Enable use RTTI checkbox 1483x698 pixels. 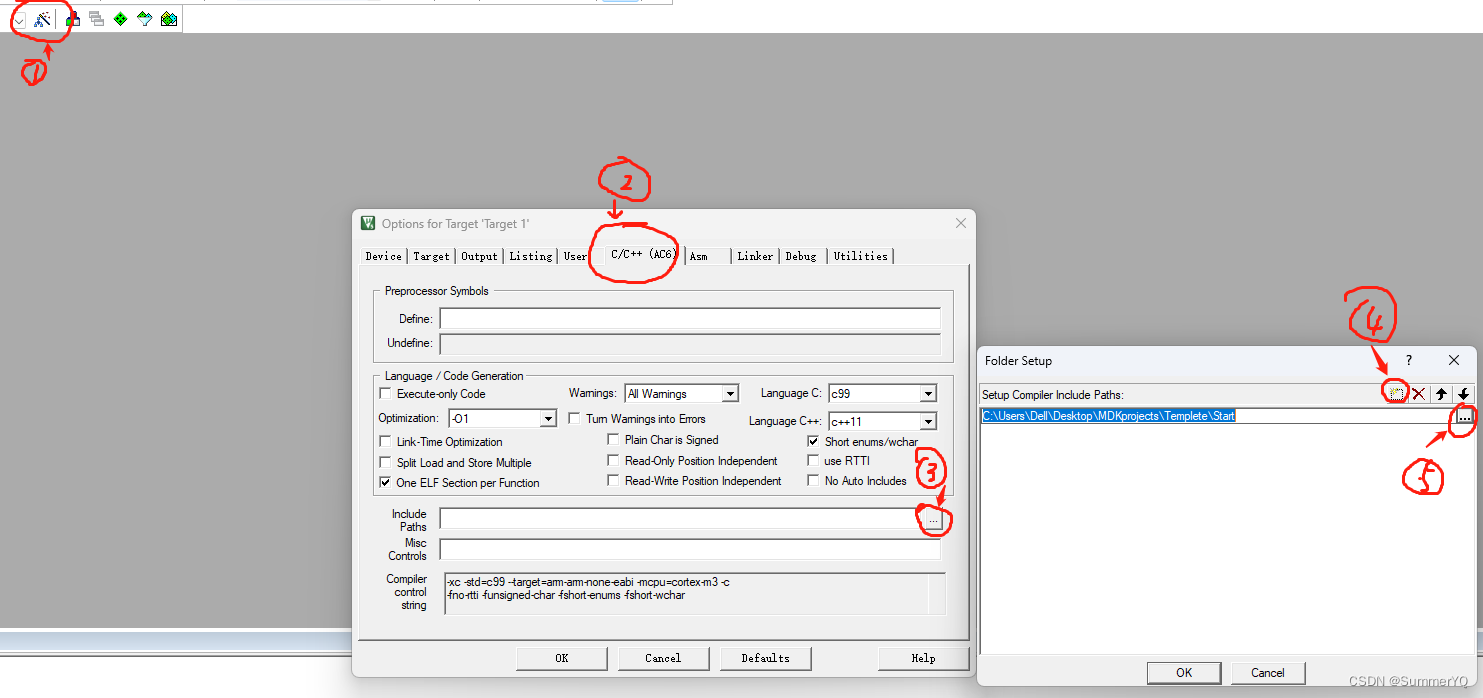point(813,461)
